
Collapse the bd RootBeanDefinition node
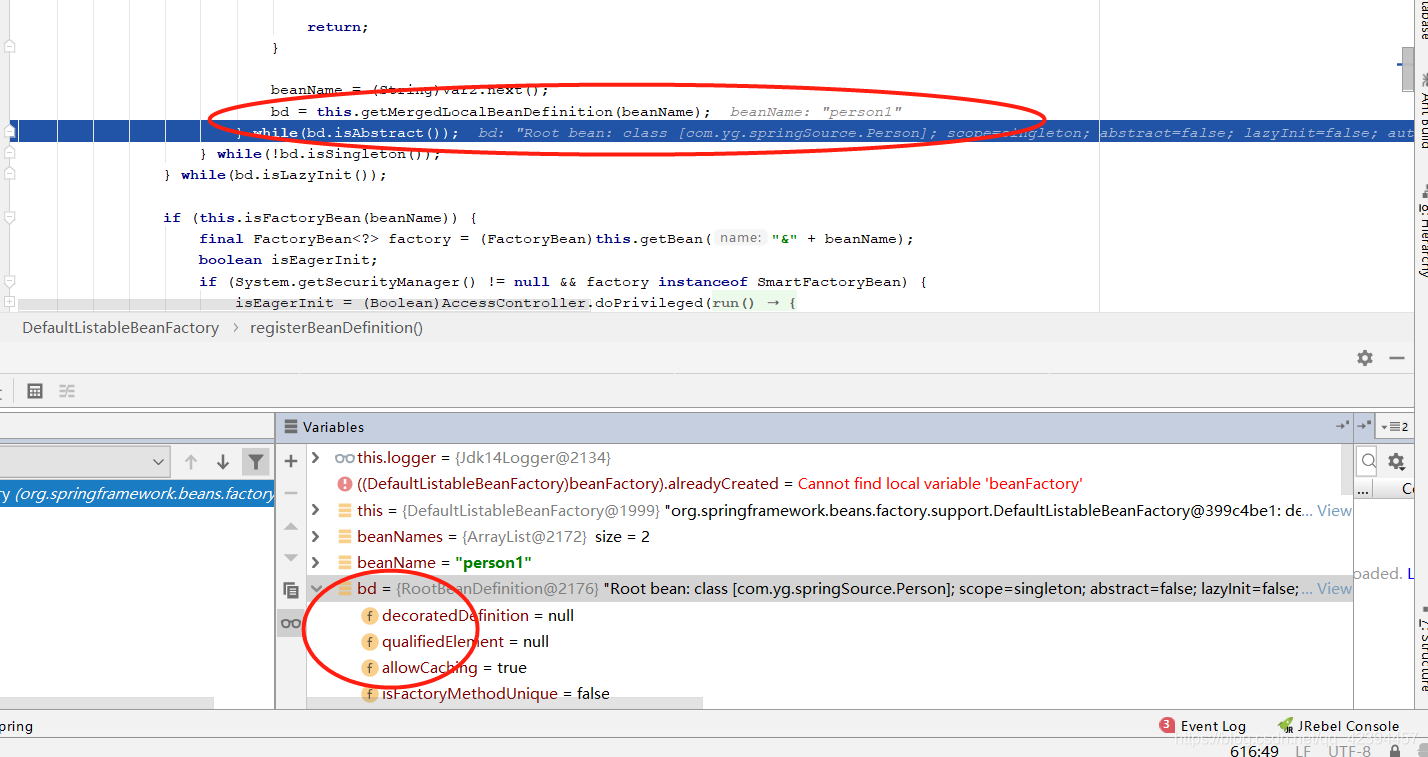[316, 589]
